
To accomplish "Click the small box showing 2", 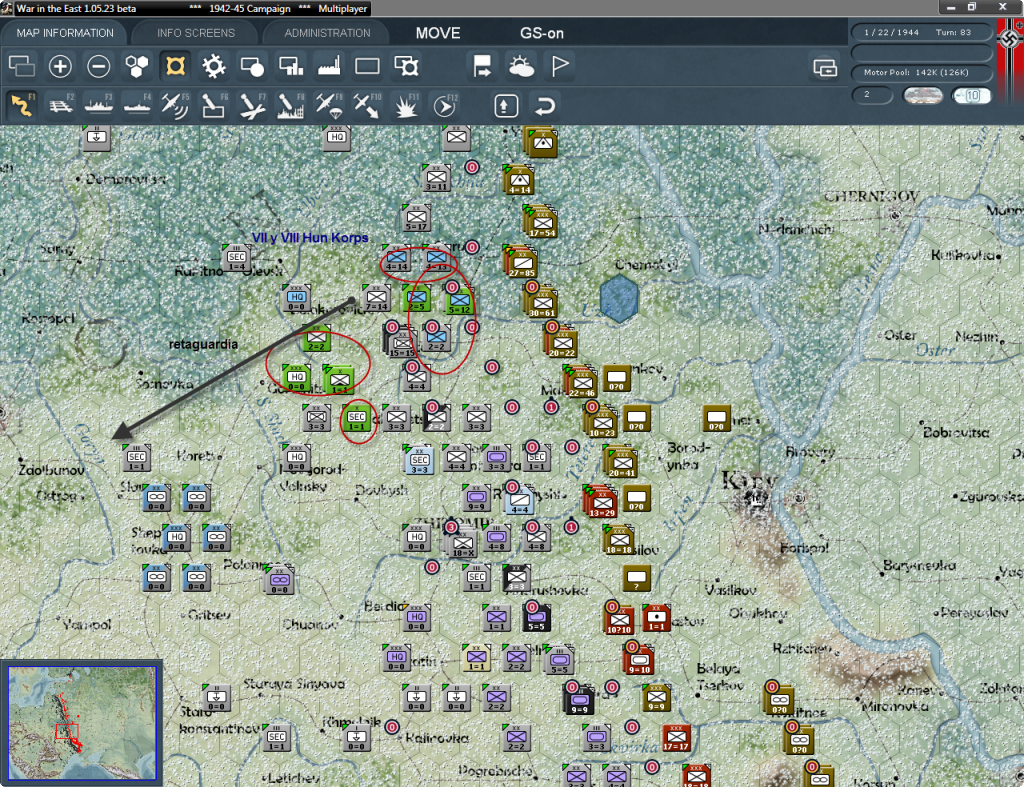I will point(872,95).
